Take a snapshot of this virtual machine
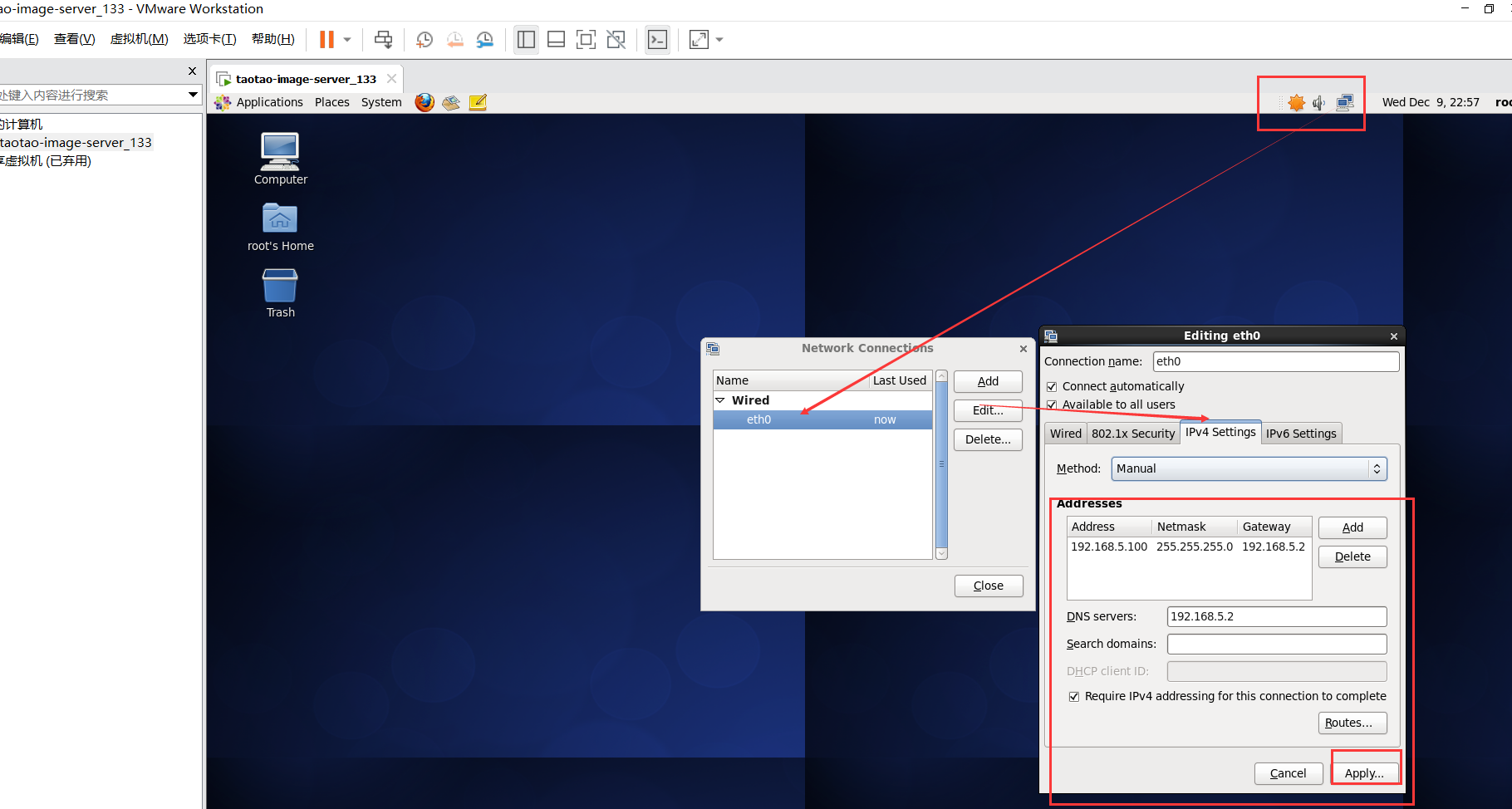1512x809 pixels. coord(424,39)
